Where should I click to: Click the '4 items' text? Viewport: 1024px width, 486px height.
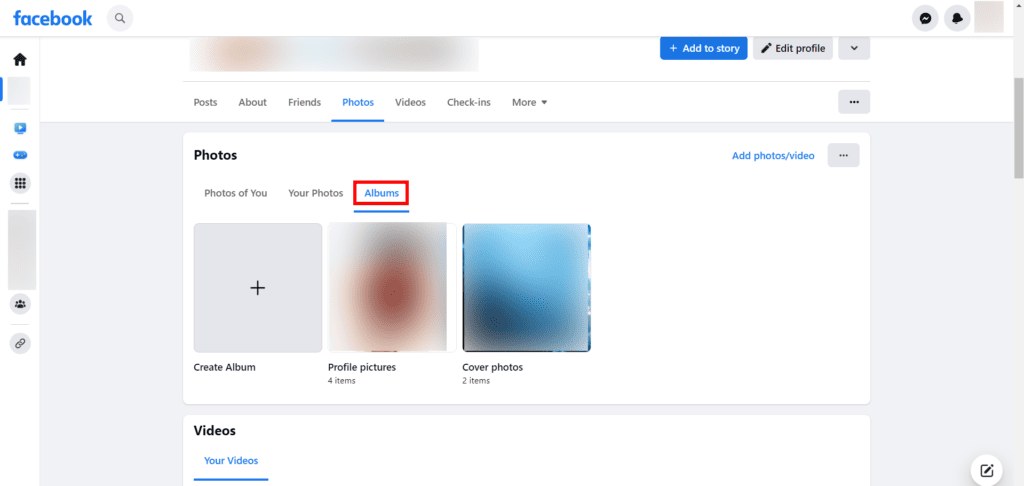point(342,381)
